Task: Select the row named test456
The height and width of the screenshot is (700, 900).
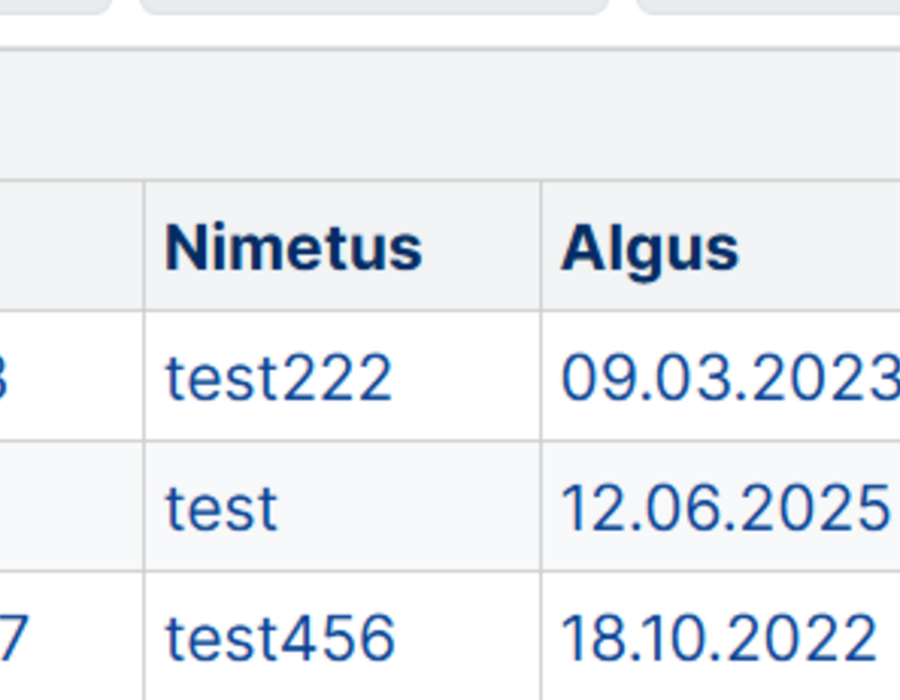Action: (280, 638)
